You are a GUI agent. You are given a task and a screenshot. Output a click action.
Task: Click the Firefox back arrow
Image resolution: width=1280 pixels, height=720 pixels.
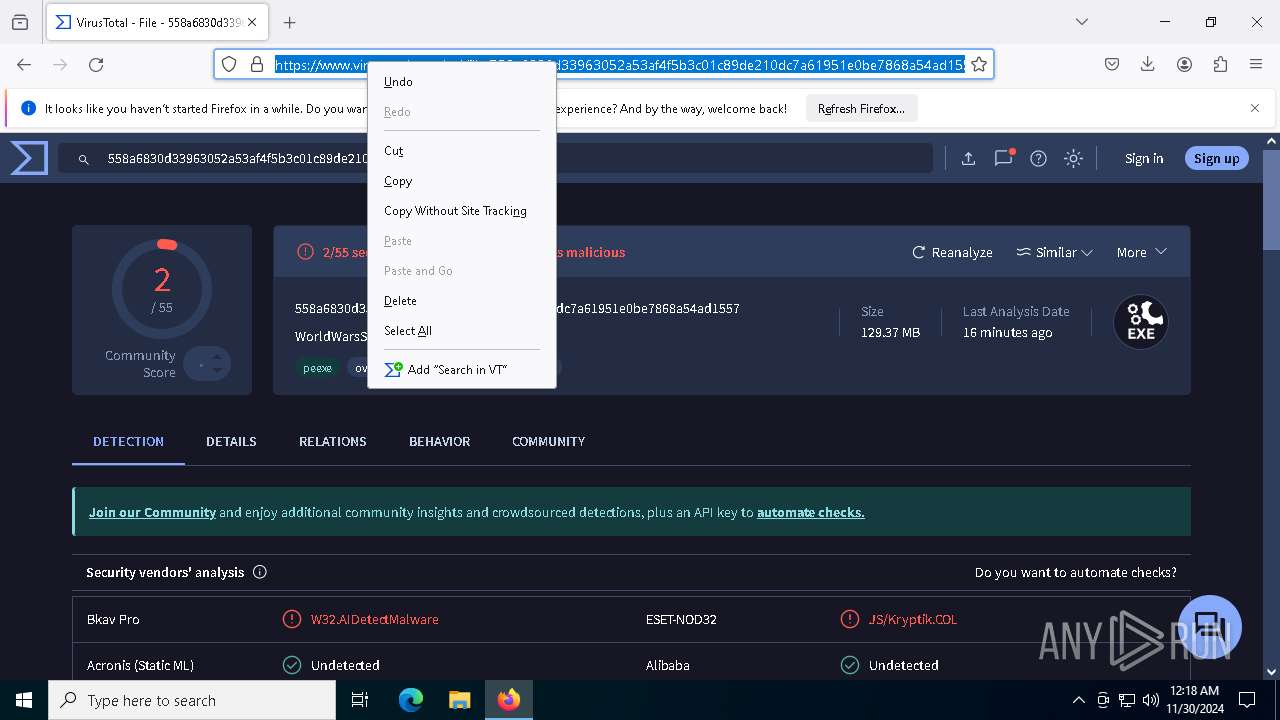click(x=24, y=64)
